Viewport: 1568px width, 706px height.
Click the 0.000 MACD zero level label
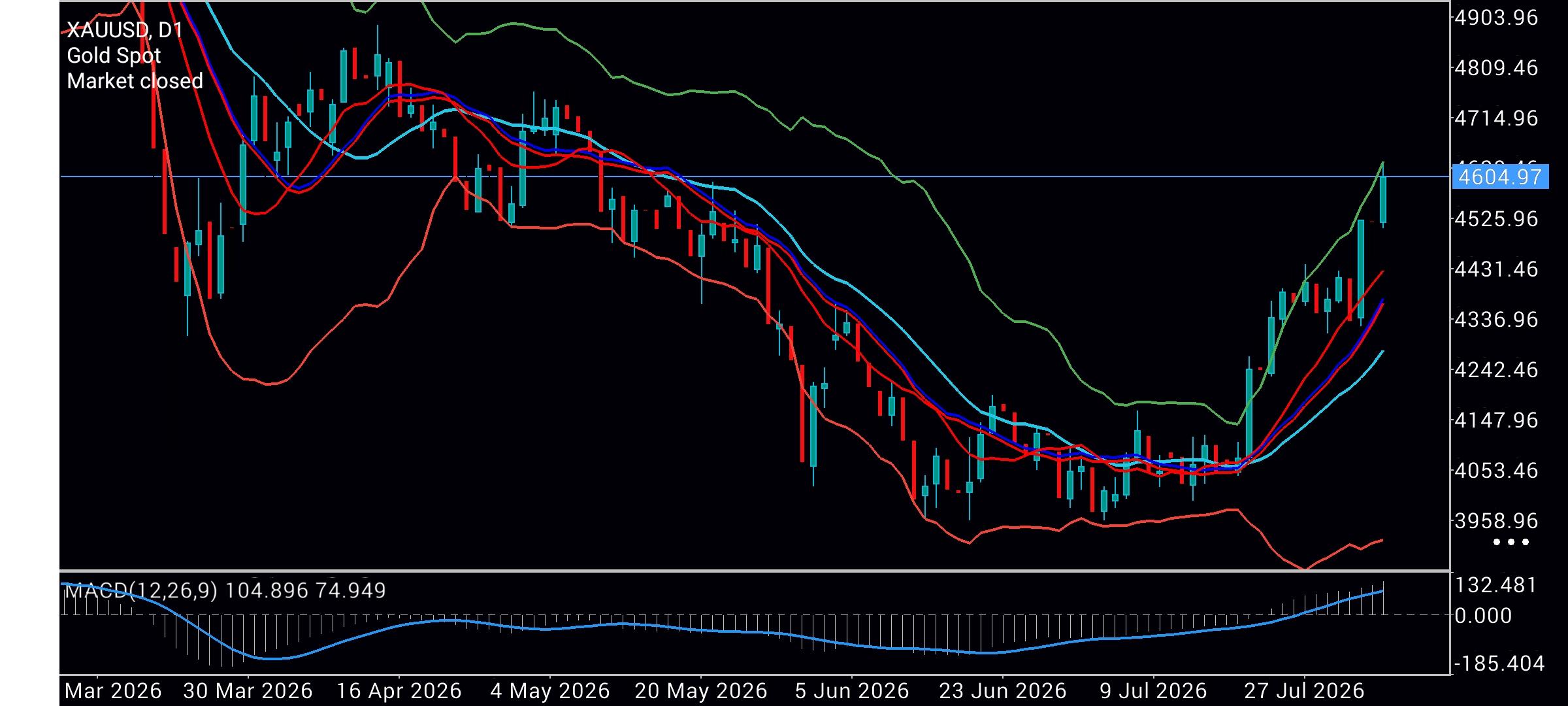click(1483, 615)
